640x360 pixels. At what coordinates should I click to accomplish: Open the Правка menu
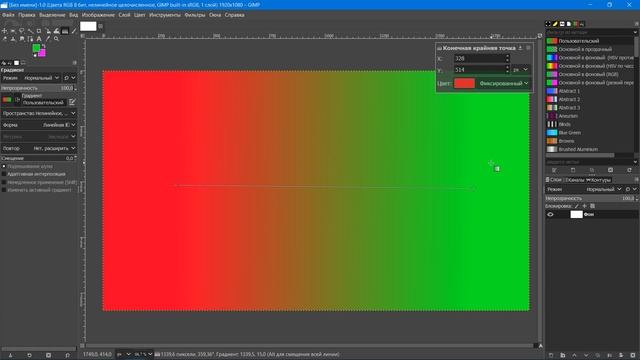(27, 15)
